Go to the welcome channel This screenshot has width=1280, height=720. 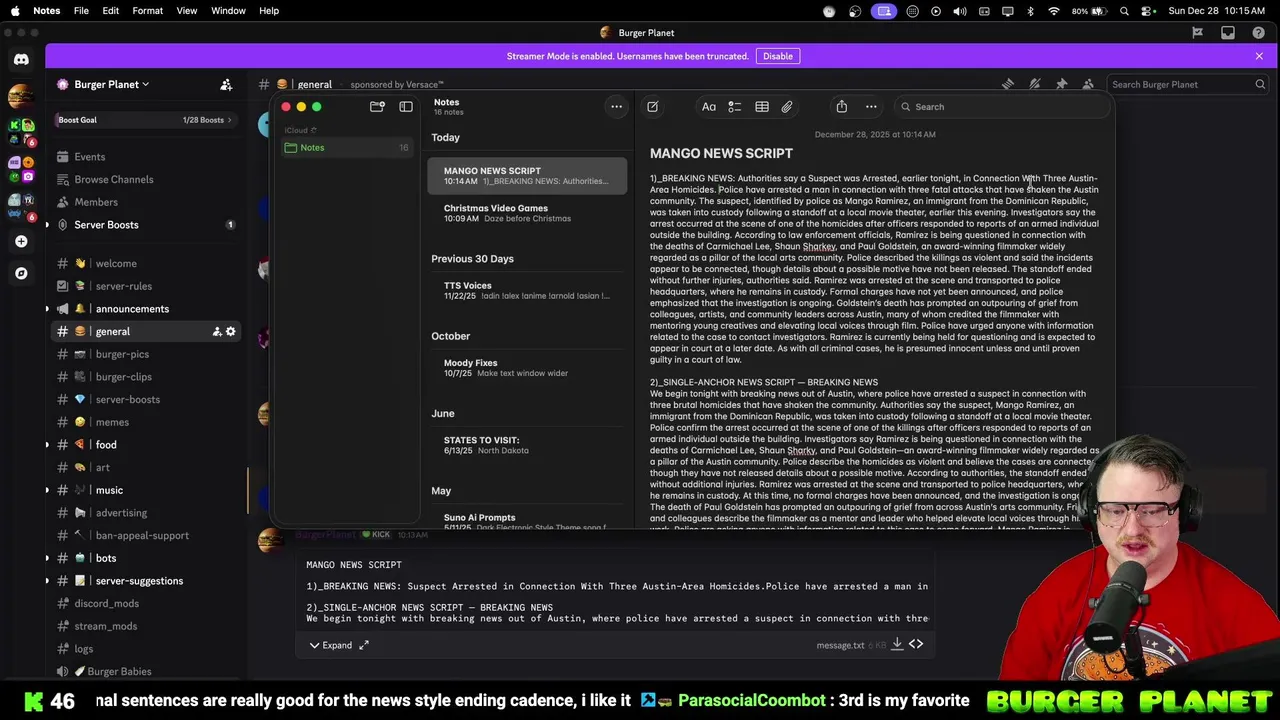[x=146, y=264]
